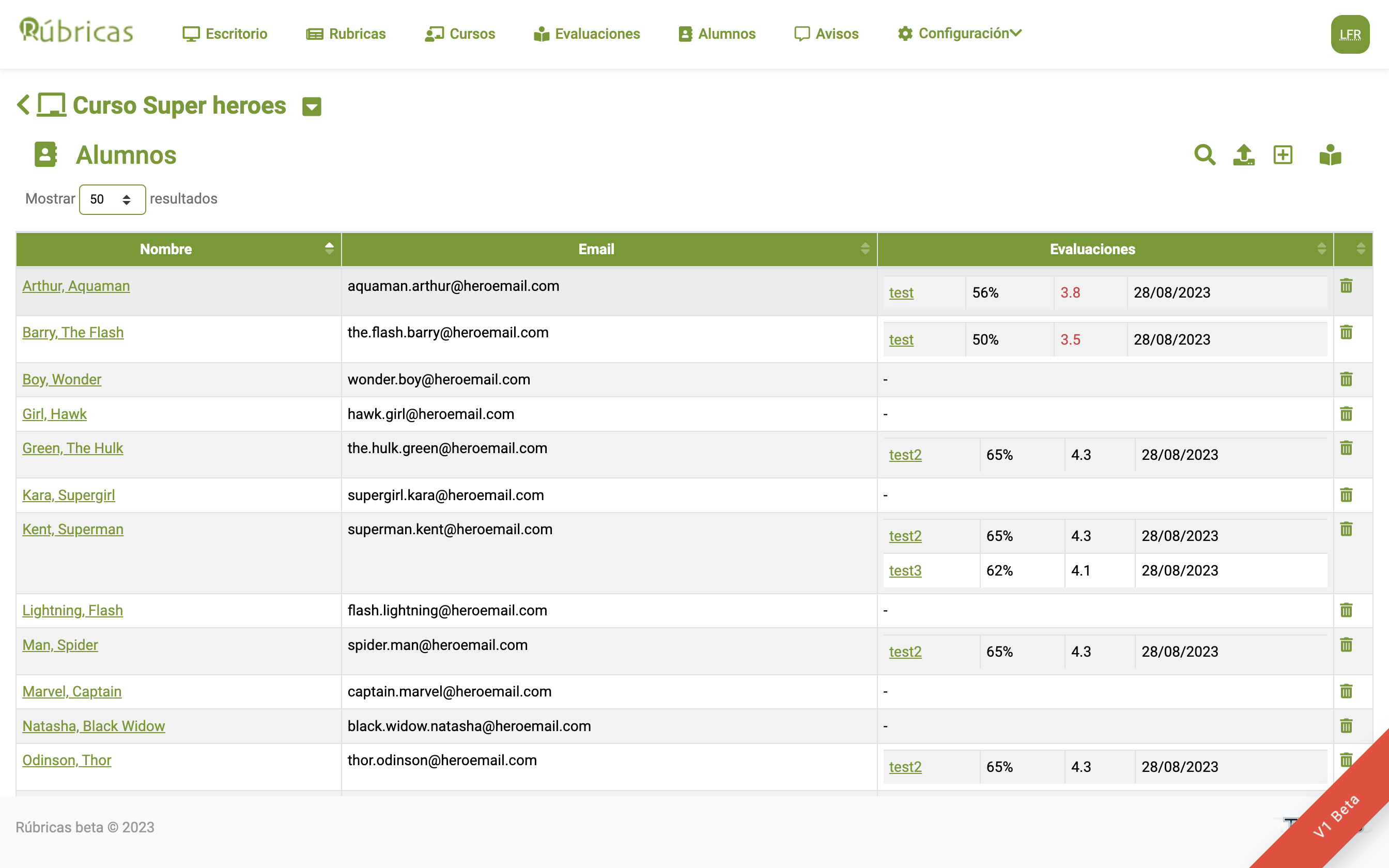1389x868 pixels.
Task: Delete Arthur, Aquaman with trash icon
Action: [x=1346, y=286]
